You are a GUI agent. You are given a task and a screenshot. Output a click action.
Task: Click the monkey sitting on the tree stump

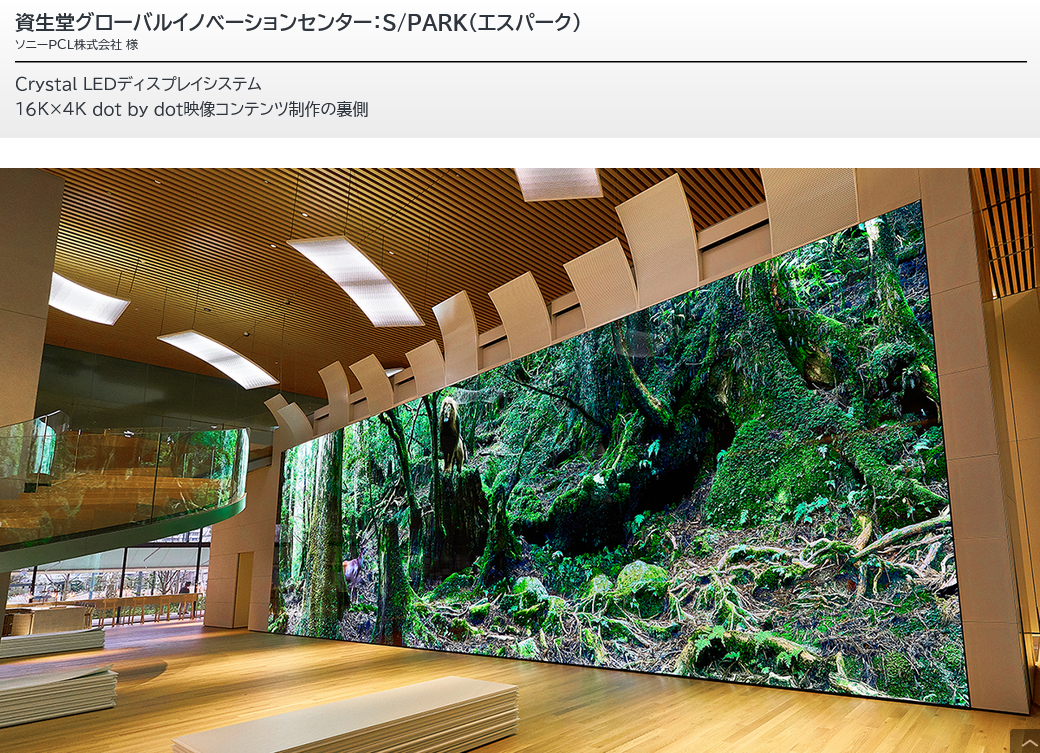[451, 432]
